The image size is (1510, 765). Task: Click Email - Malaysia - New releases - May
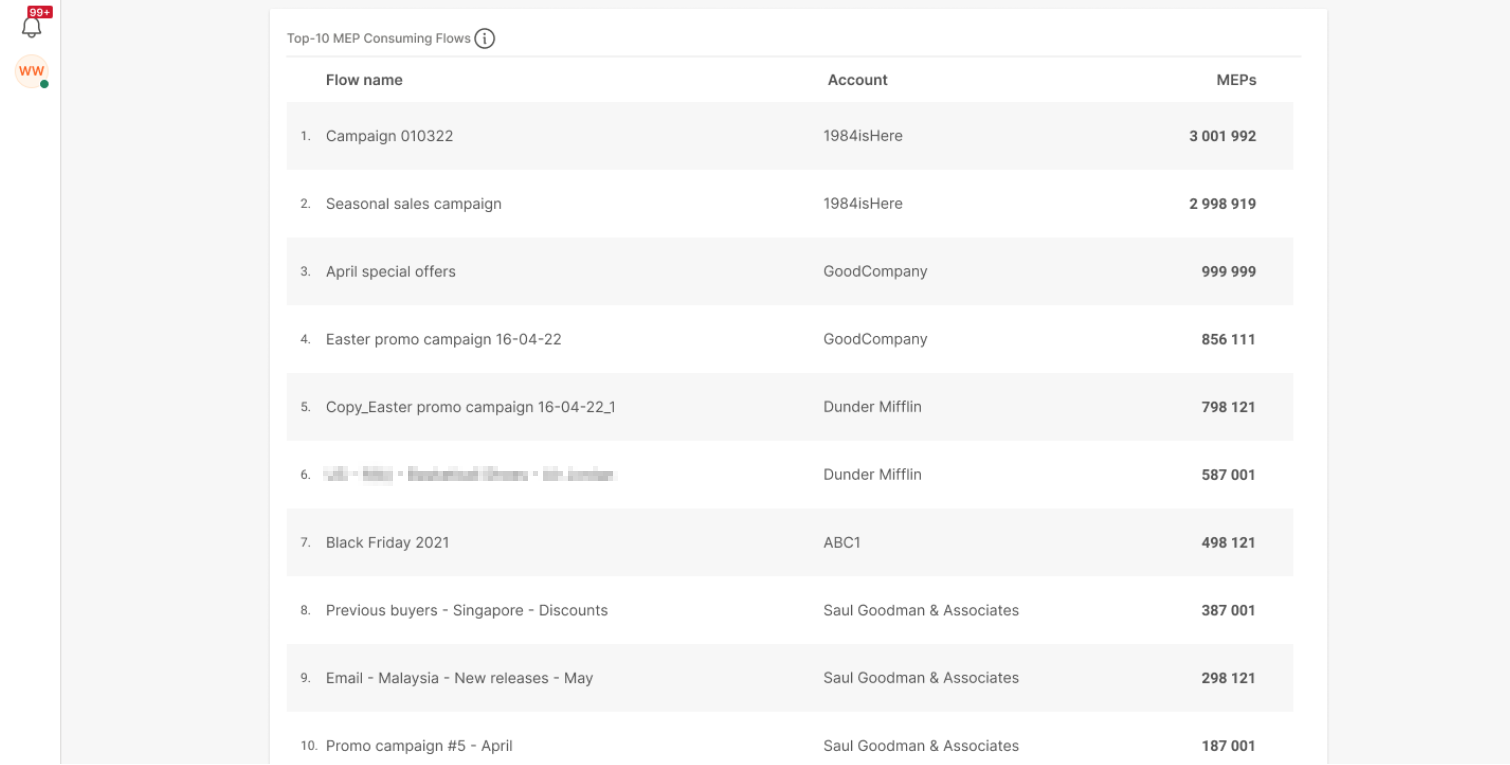(459, 678)
